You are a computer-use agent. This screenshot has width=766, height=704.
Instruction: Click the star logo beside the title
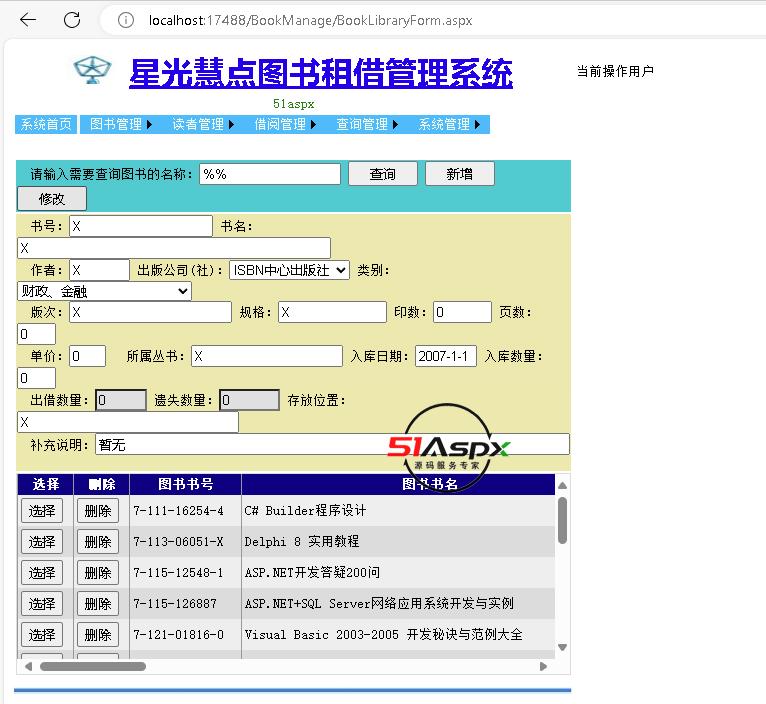coord(92,70)
